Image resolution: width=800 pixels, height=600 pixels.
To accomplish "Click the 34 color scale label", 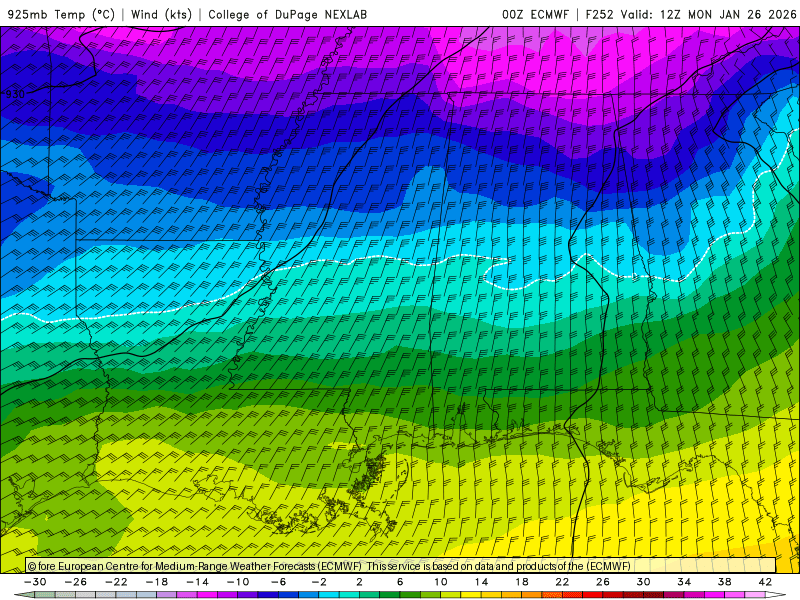I will (x=684, y=582).
